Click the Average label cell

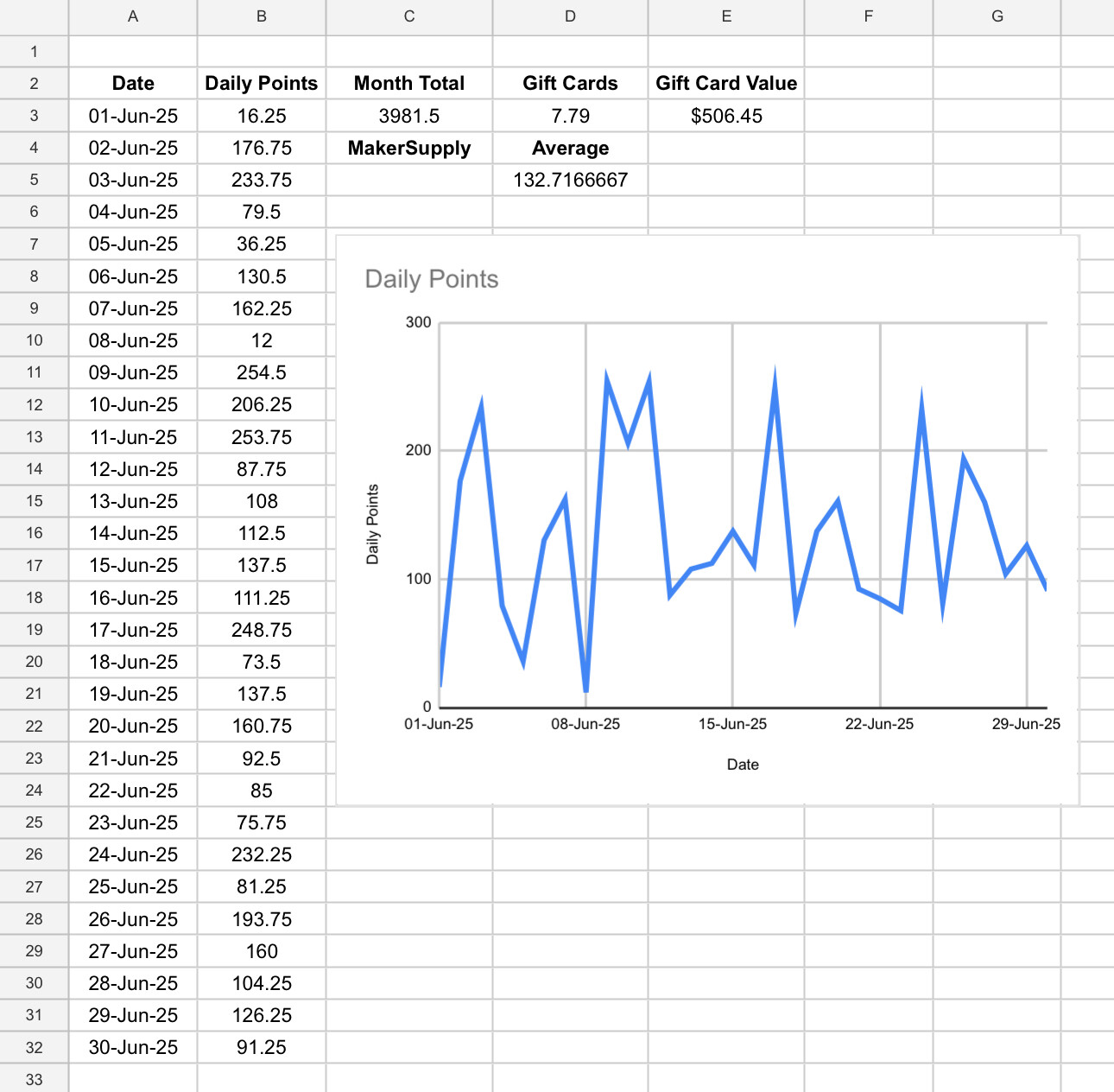570,148
